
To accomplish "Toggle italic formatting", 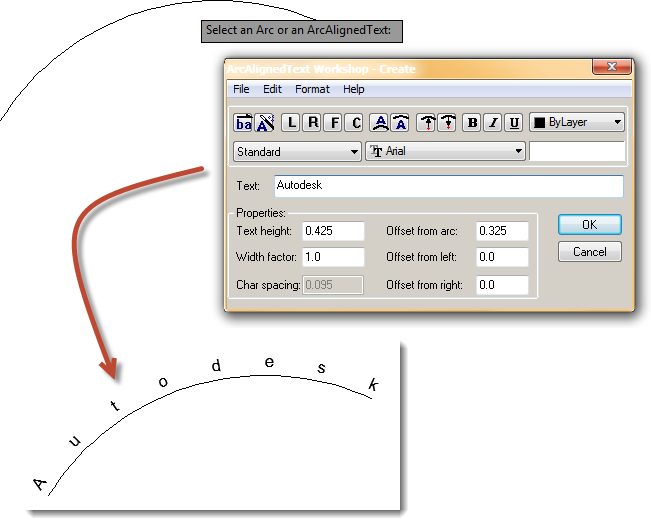I will click(x=493, y=122).
